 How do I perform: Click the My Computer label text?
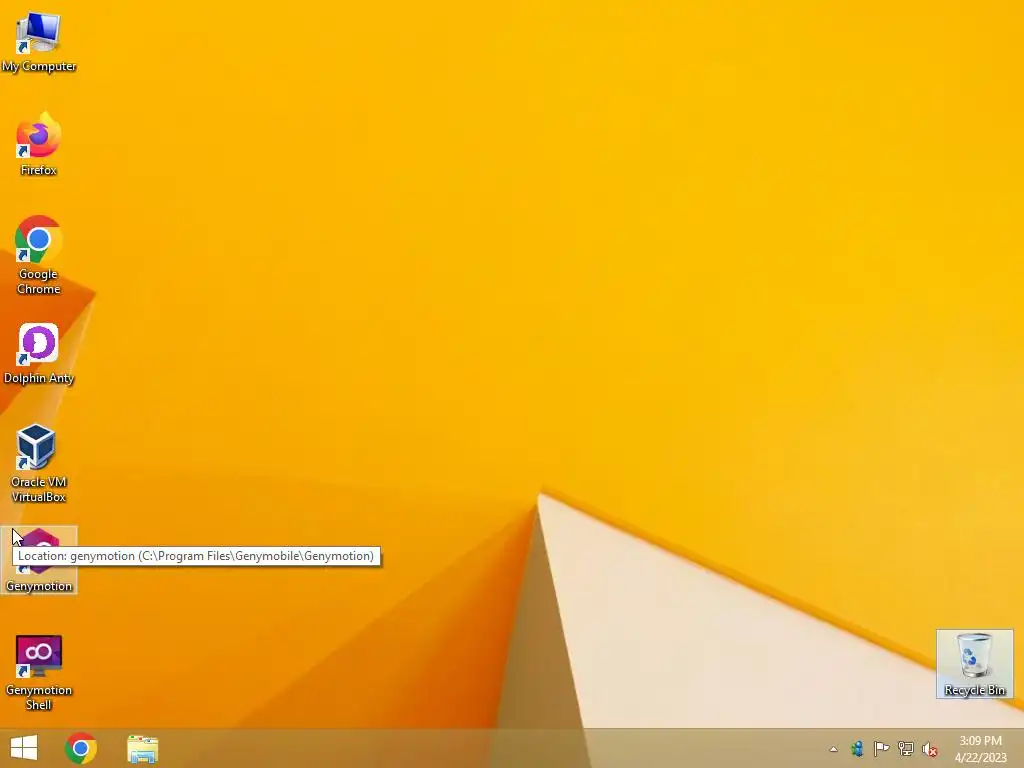point(39,66)
